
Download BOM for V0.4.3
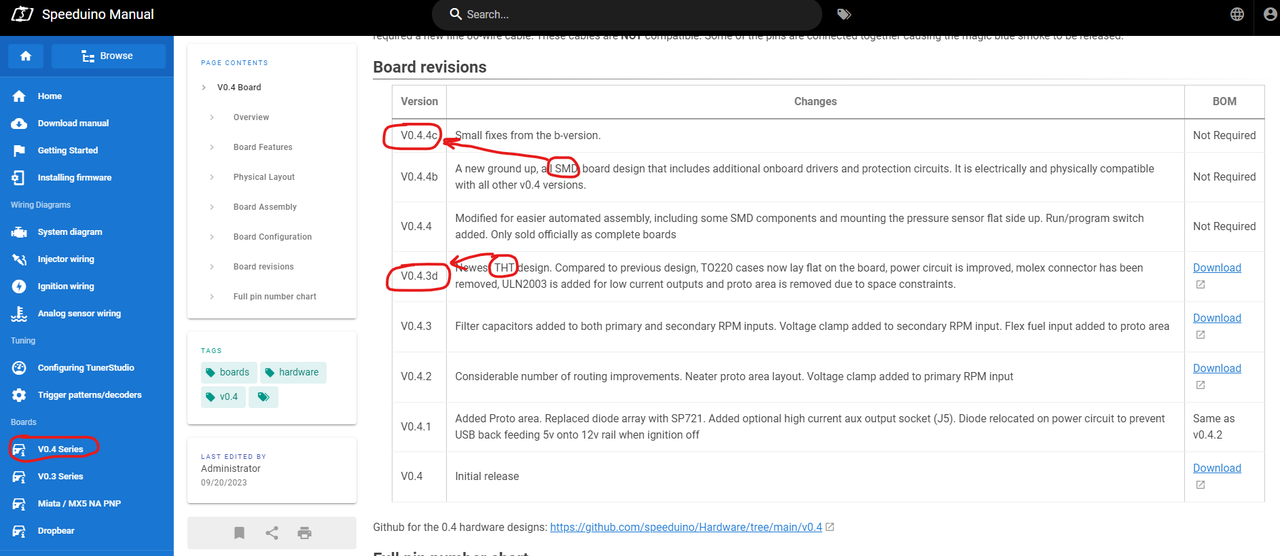click(1217, 318)
